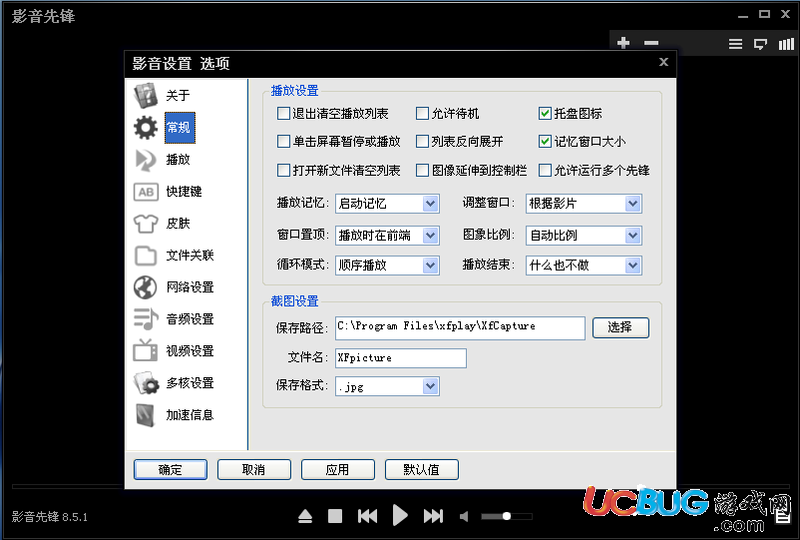The width and height of the screenshot is (800, 540).
Task: Open the 窗口置顶 dropdown
Action: coord(387,235)
